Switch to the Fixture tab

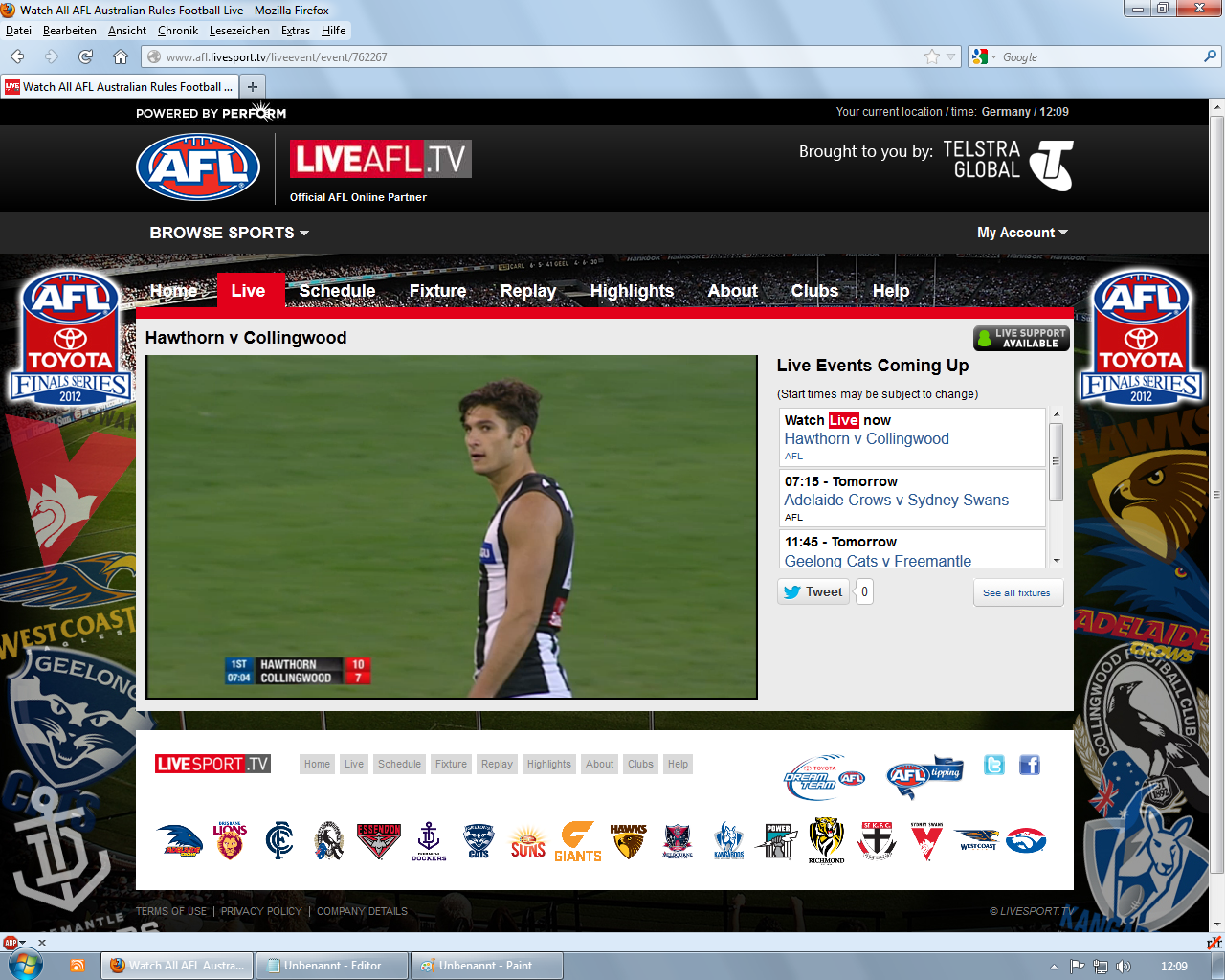point(438,291)
